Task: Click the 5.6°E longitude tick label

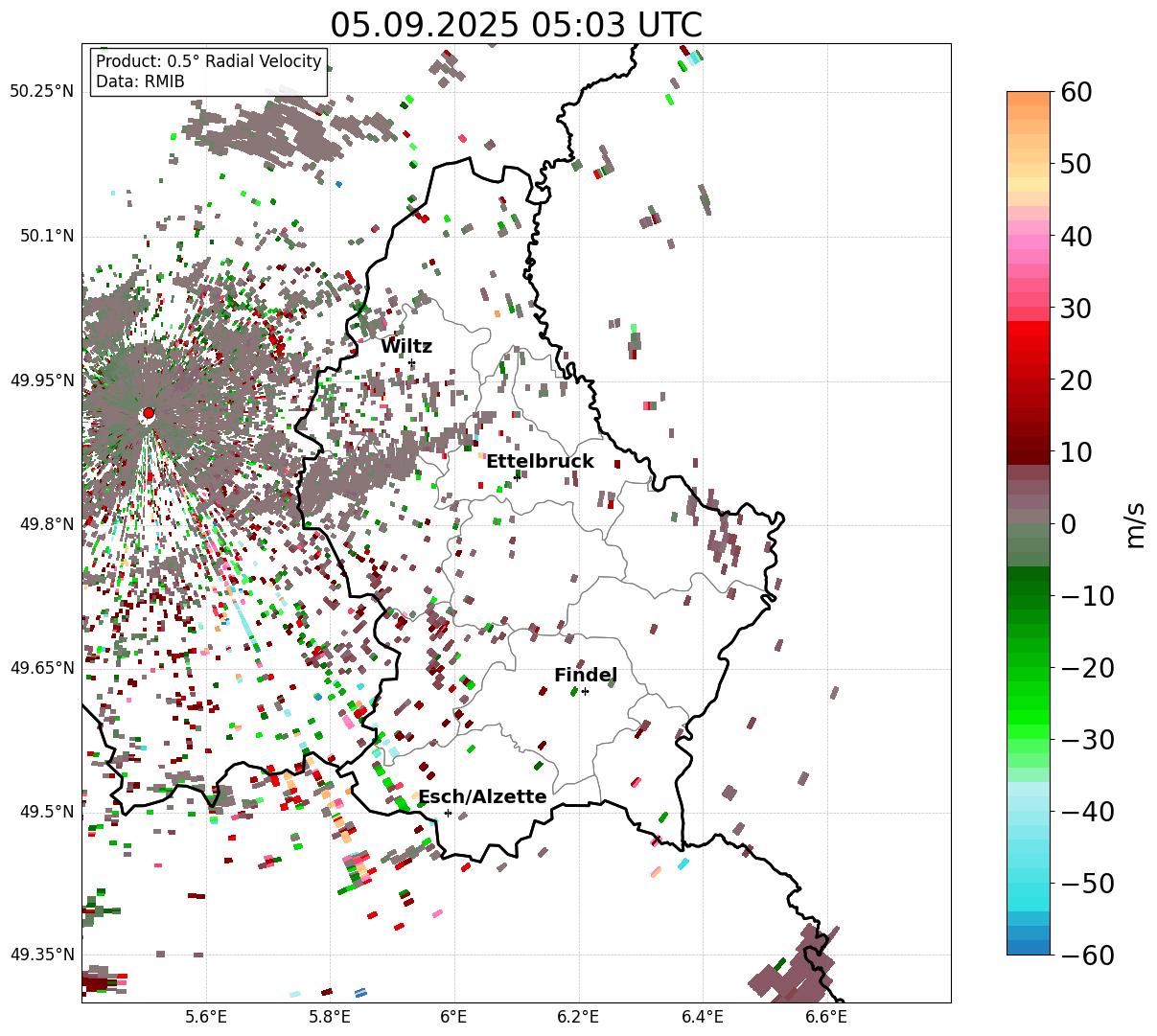Action: click(206, 1017)
